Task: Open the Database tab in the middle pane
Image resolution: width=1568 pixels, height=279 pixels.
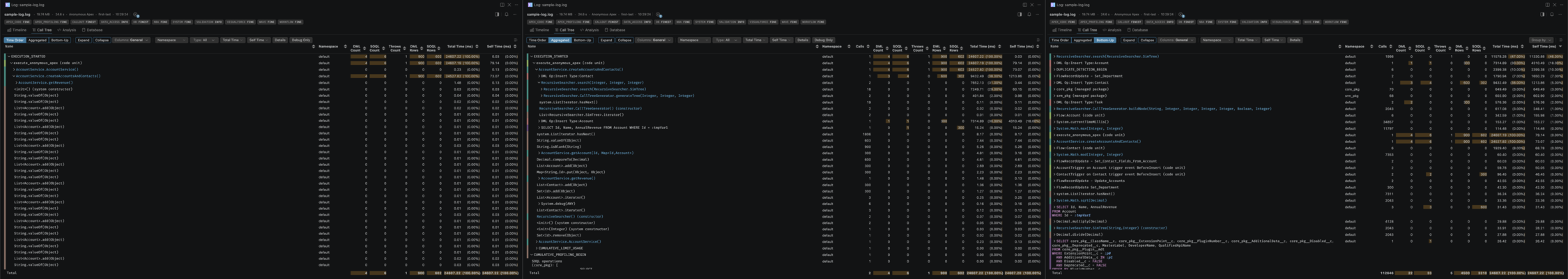Action: [615, 30]
